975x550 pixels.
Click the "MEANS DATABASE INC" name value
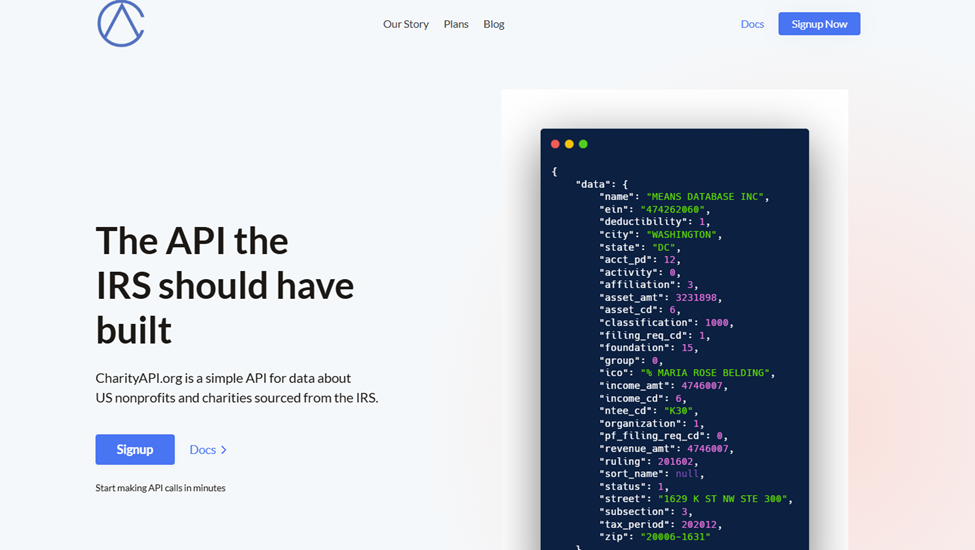point(705,196)
